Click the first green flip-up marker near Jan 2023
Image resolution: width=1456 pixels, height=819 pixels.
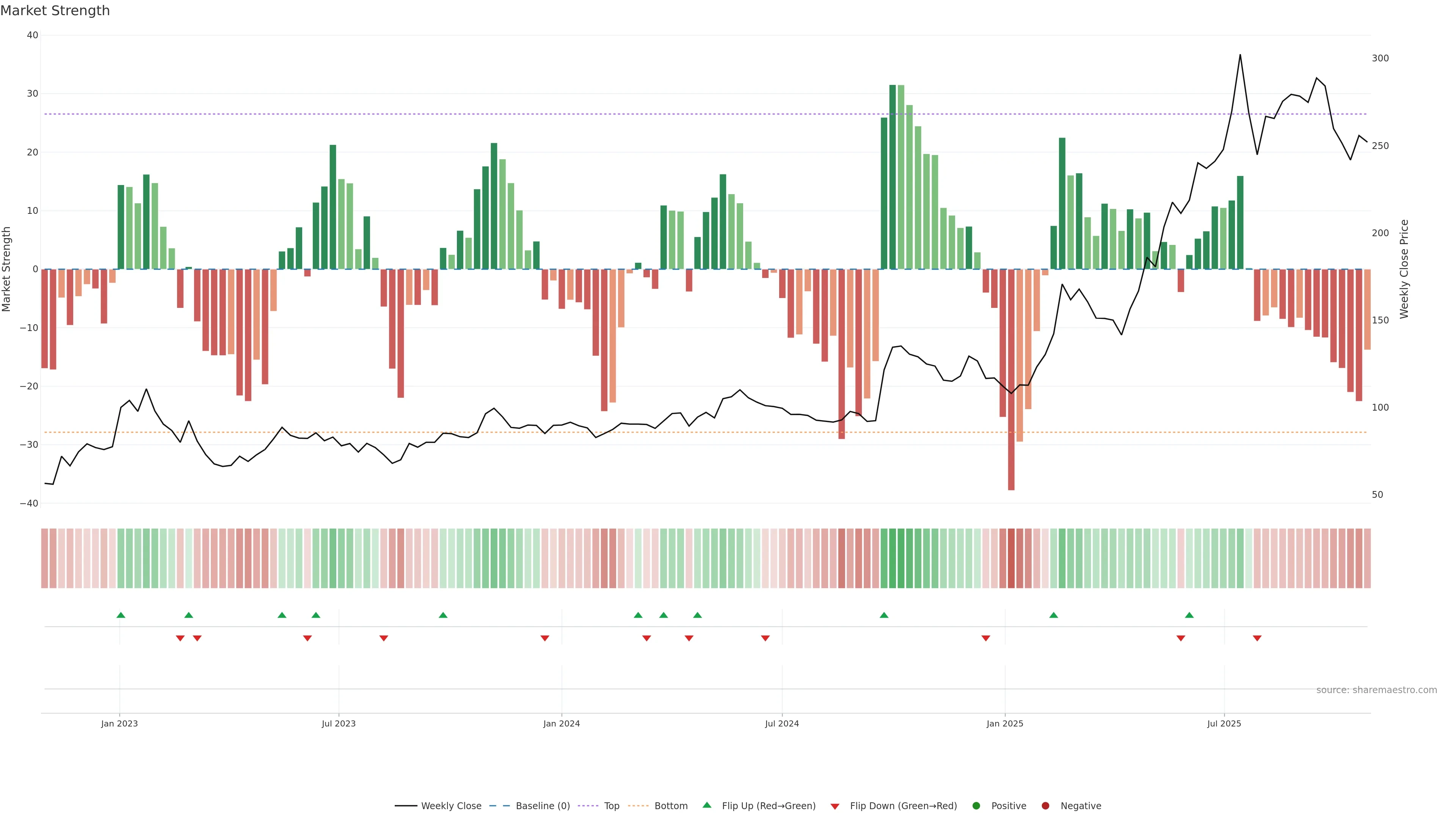(121, 615)
